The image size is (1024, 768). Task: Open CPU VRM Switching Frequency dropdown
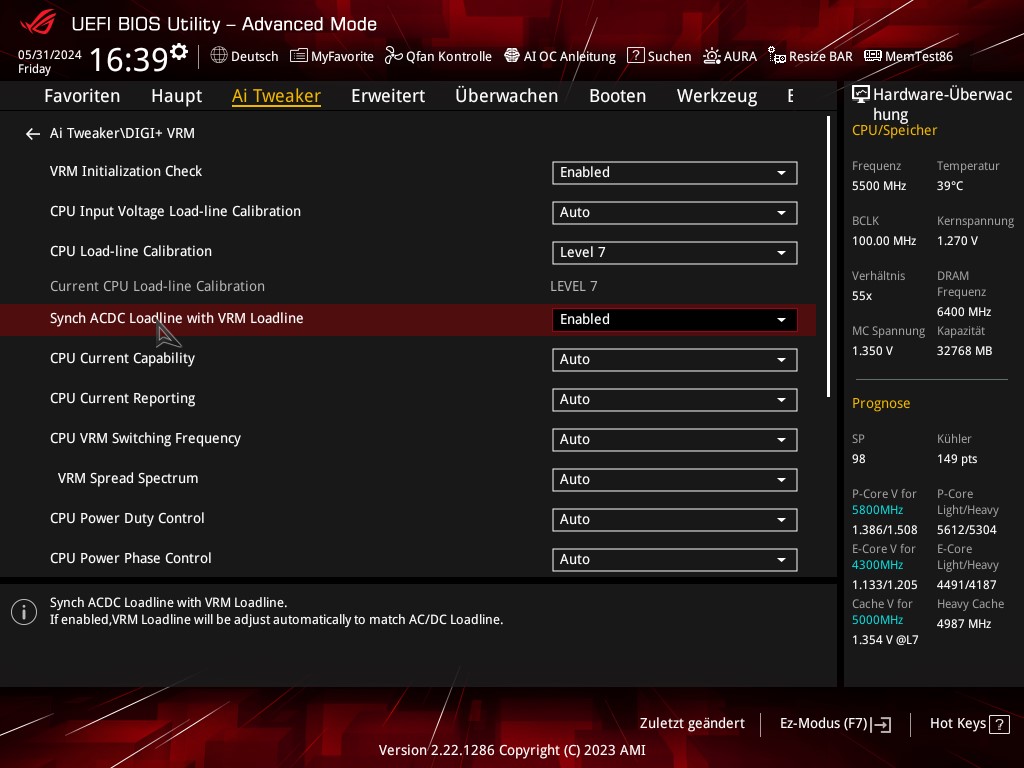tap(675, 440)
